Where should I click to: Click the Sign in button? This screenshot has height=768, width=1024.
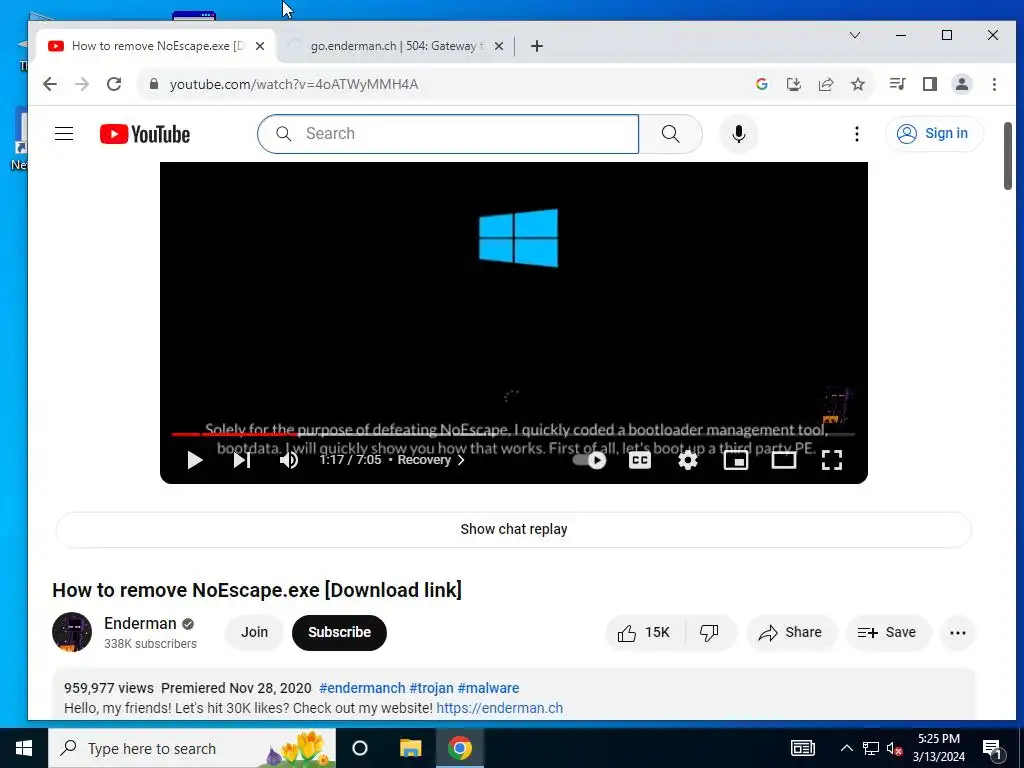point(933,134)
